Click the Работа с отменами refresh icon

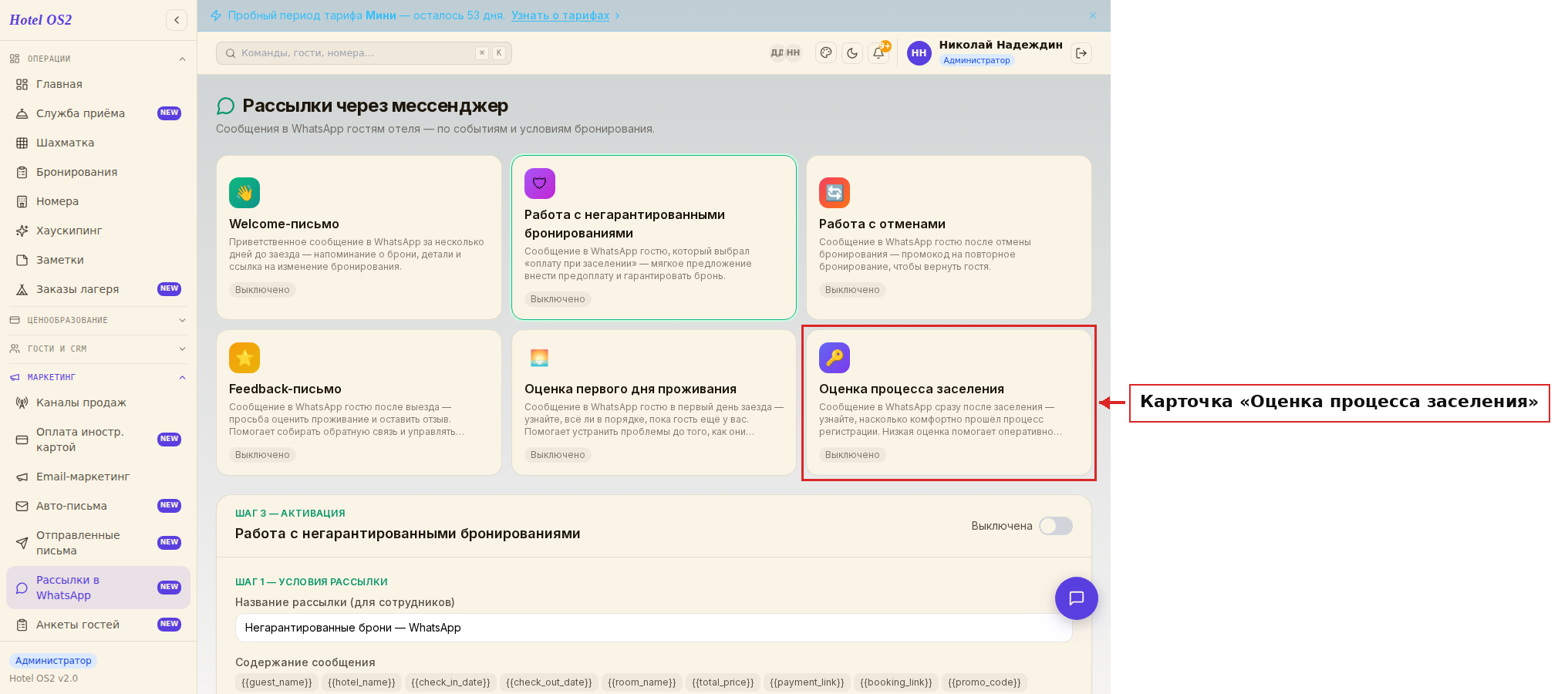(x=835, y=193)
